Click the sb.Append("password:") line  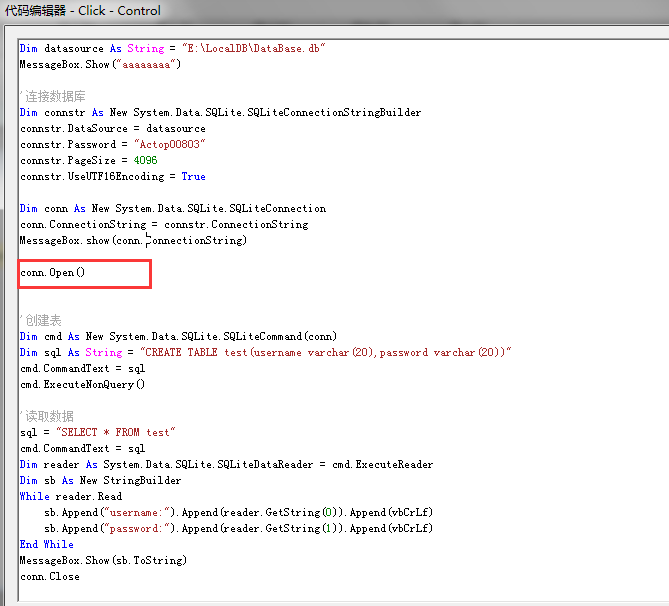239,528
